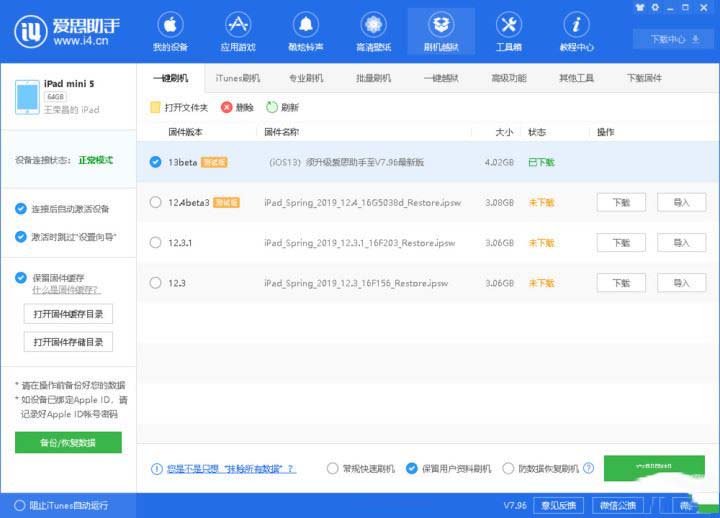Click the i4 爱思助手 logo
The image size is (720, 518).
pyautogui.click(x=67, y=31)
